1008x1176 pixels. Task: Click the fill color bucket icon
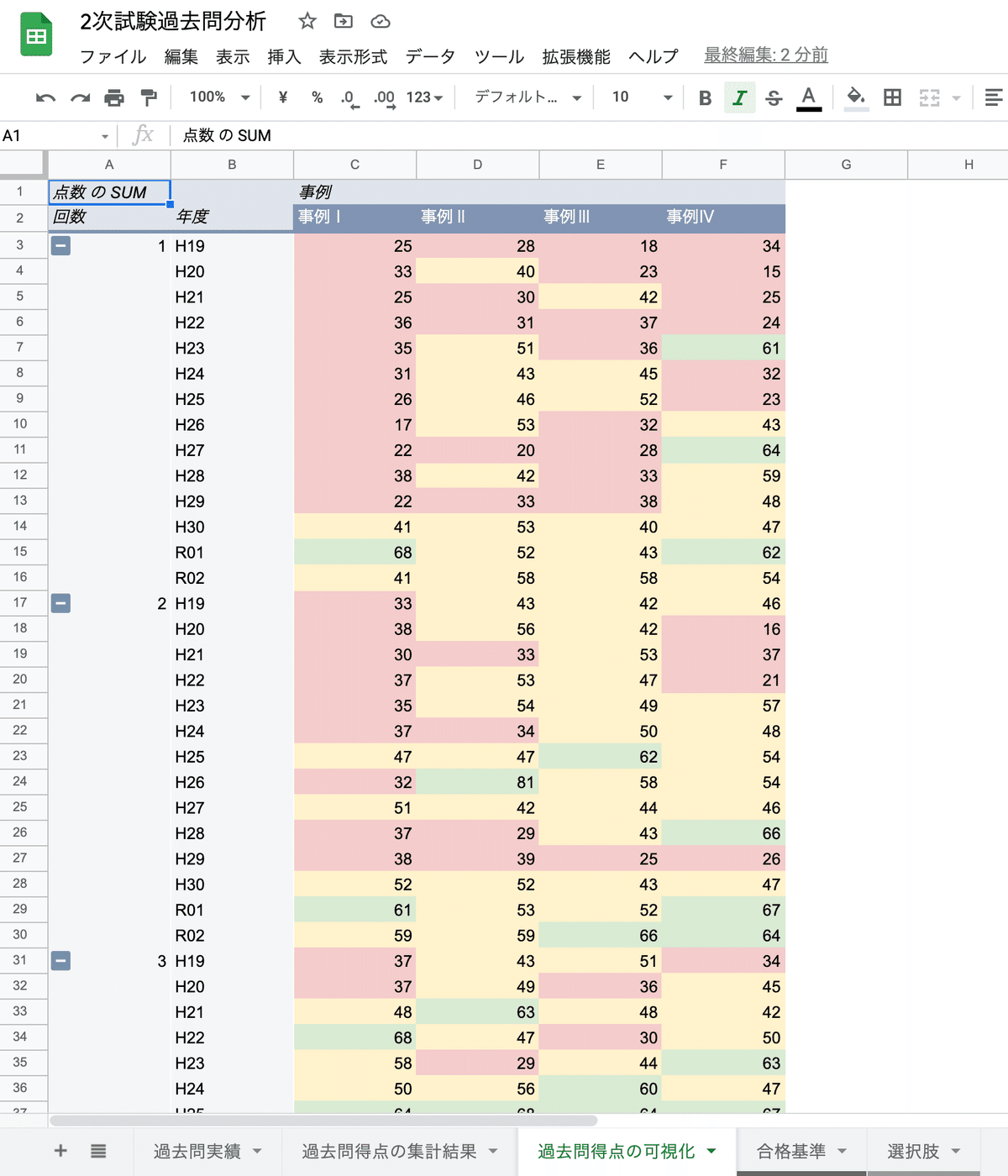(856, 97)
